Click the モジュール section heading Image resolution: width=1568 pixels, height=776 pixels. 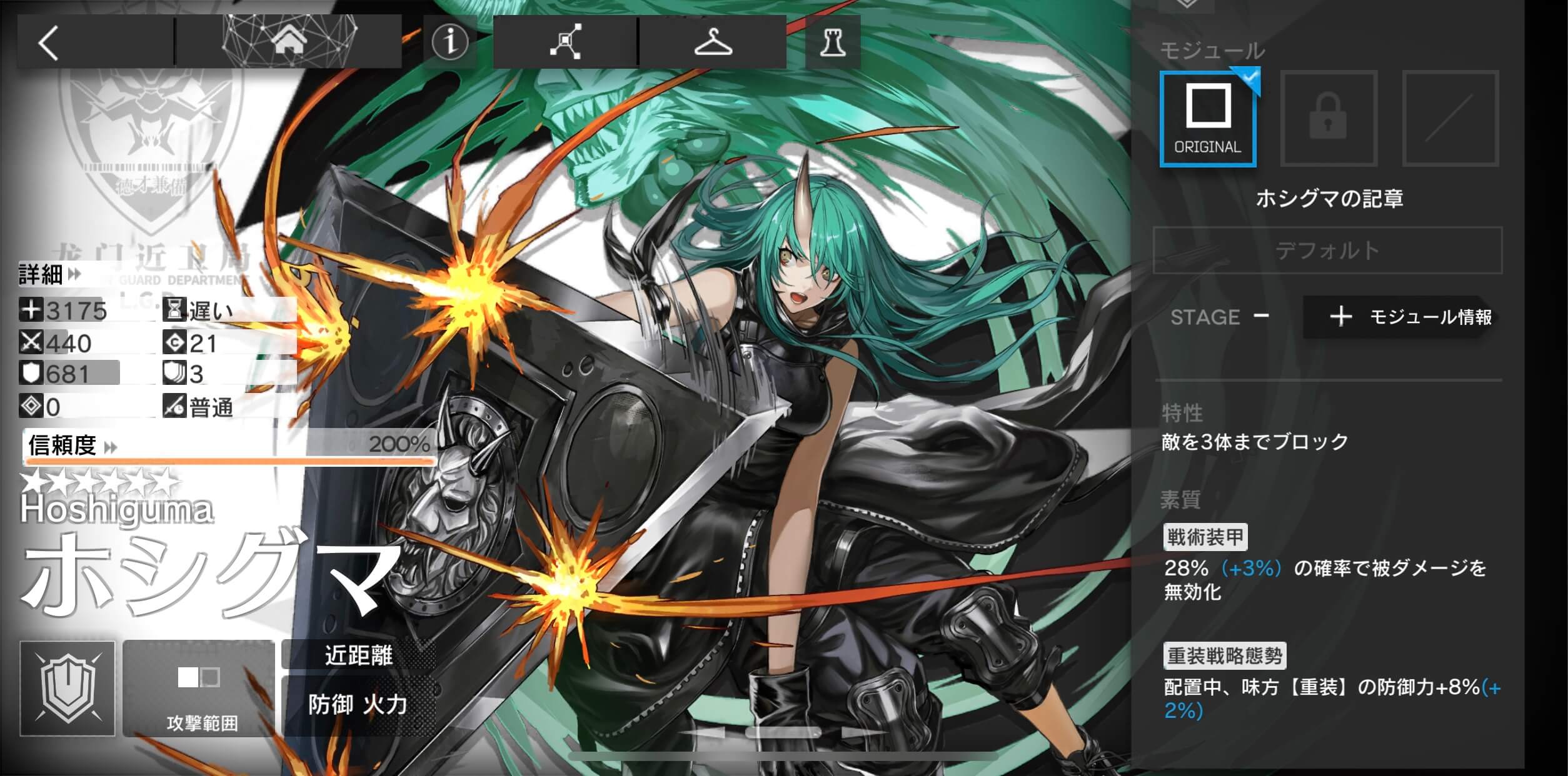(x=1212, y=51)
